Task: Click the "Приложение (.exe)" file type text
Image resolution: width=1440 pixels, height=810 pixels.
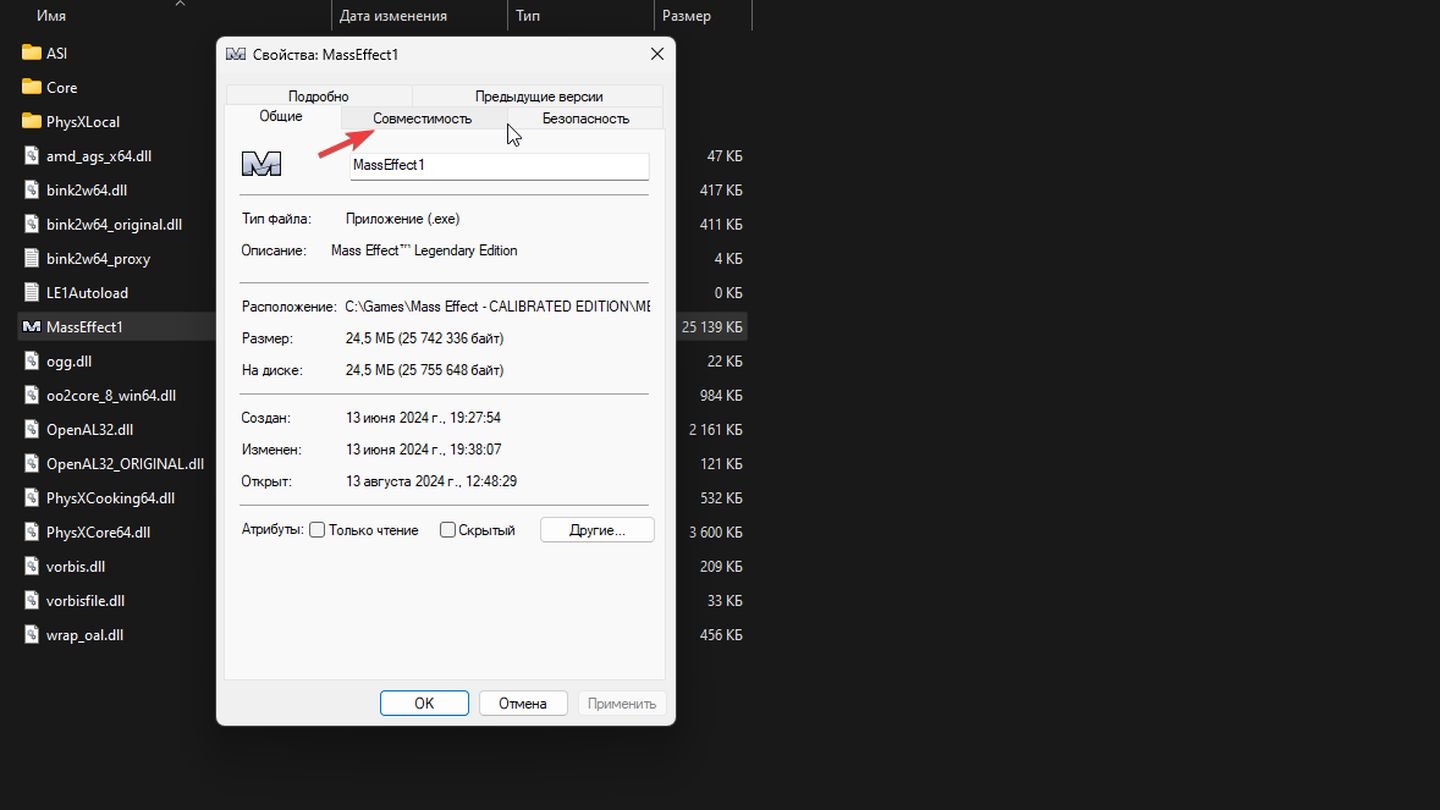Action: click(403, 218)
